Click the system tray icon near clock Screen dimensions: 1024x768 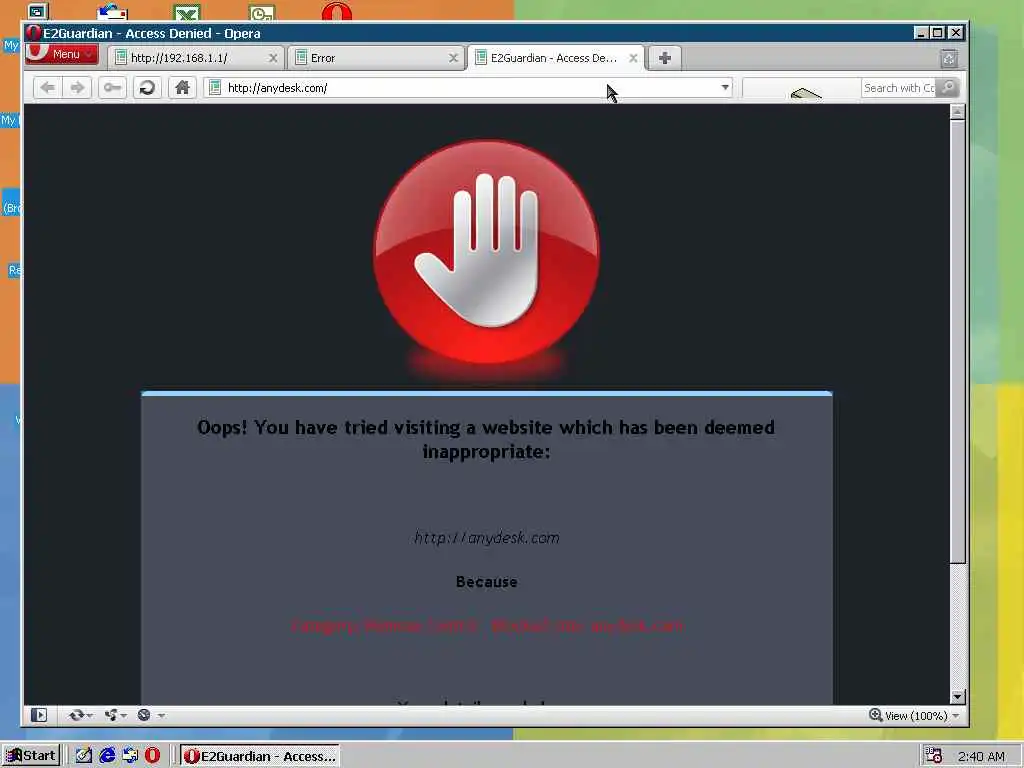[934, 756]
